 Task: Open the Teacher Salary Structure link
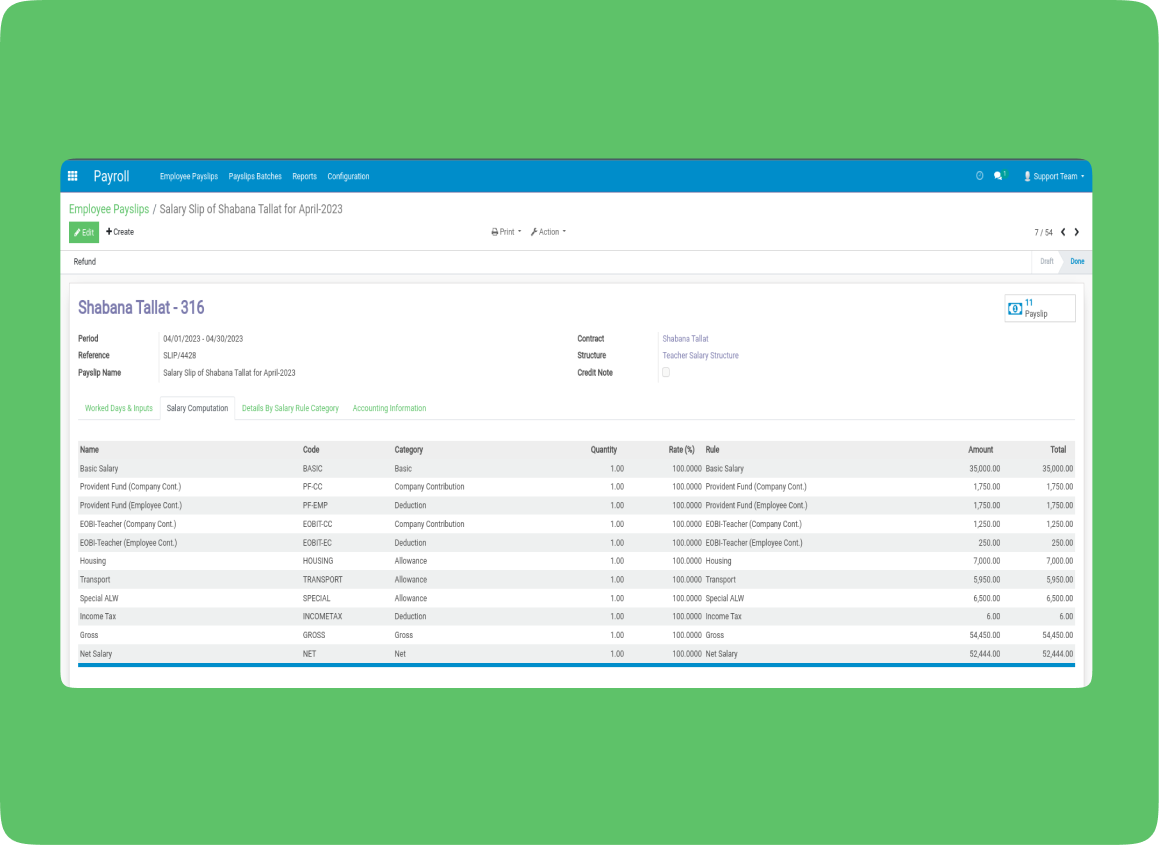700,355
